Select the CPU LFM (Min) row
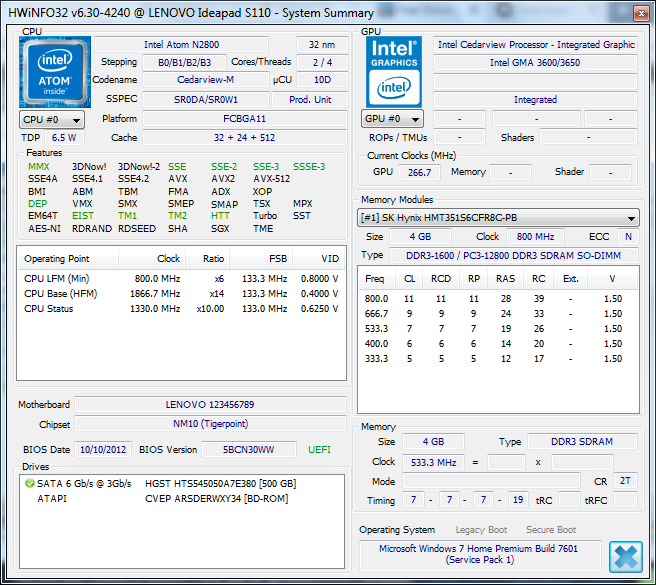The image size is (656, 585). (x=181, y=279)
